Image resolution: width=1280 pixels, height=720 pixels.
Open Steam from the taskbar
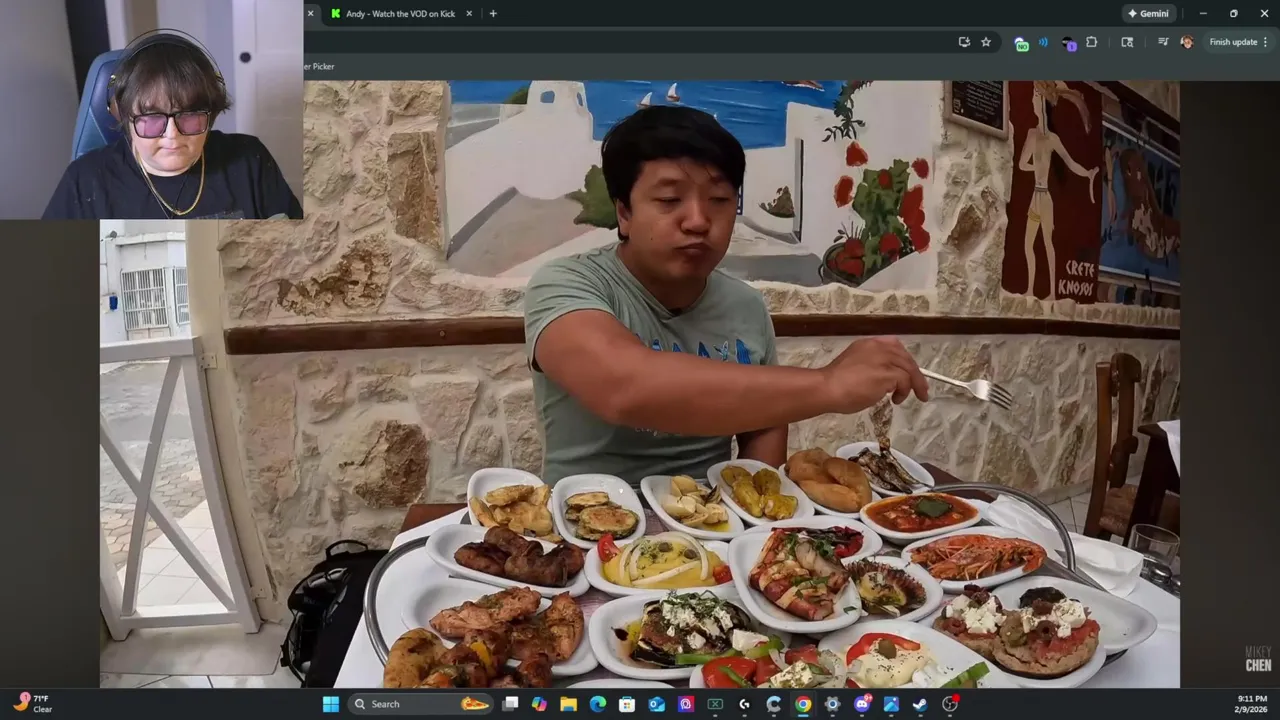[x=920, y=704]
